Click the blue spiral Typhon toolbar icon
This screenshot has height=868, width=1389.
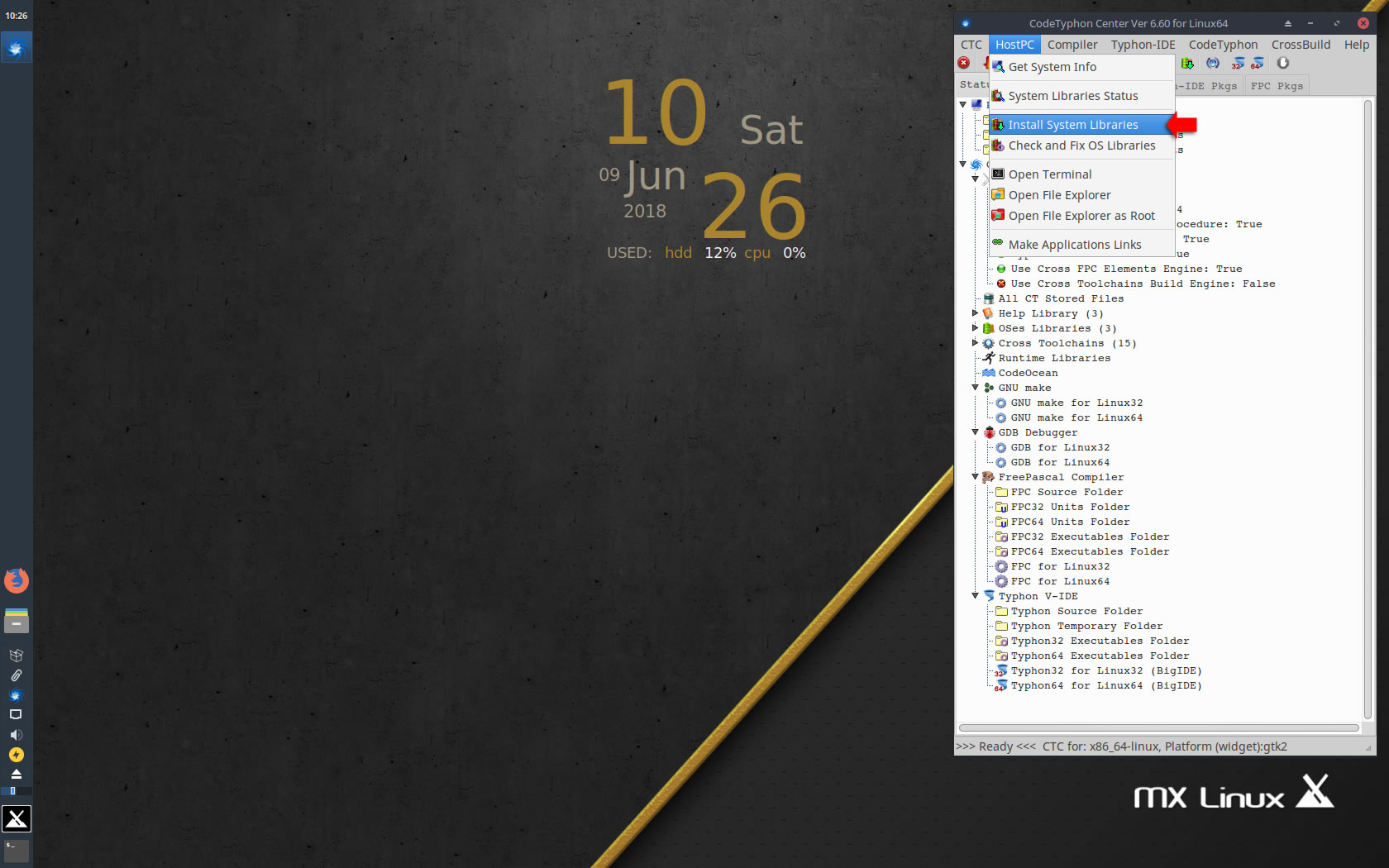[1213, 63]
